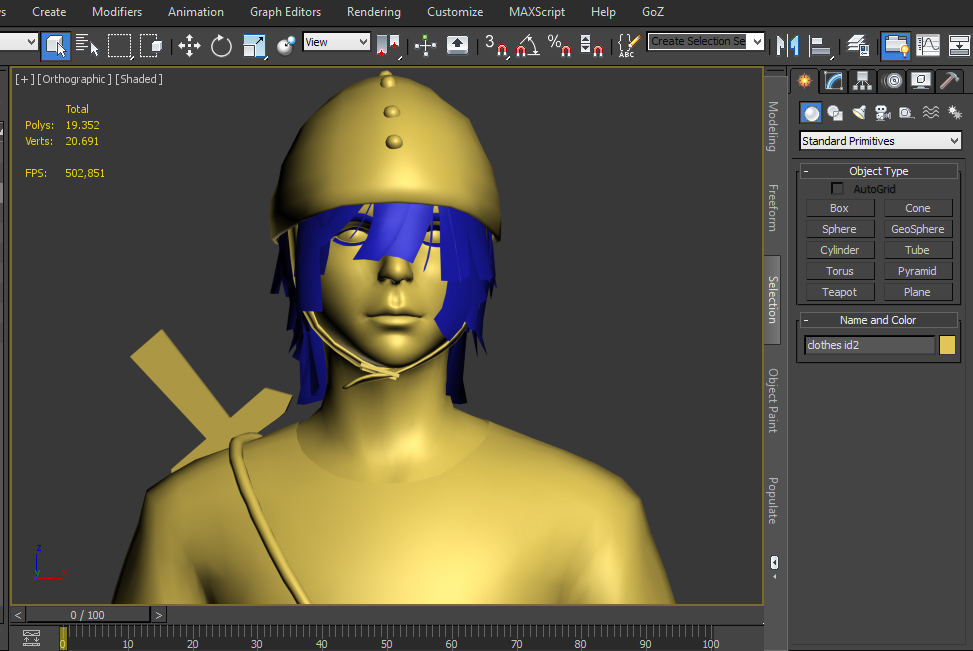This screenshot has height=651, width=973.
Task: Click the Cone primitive button
Action: click(x=918, y=208)
